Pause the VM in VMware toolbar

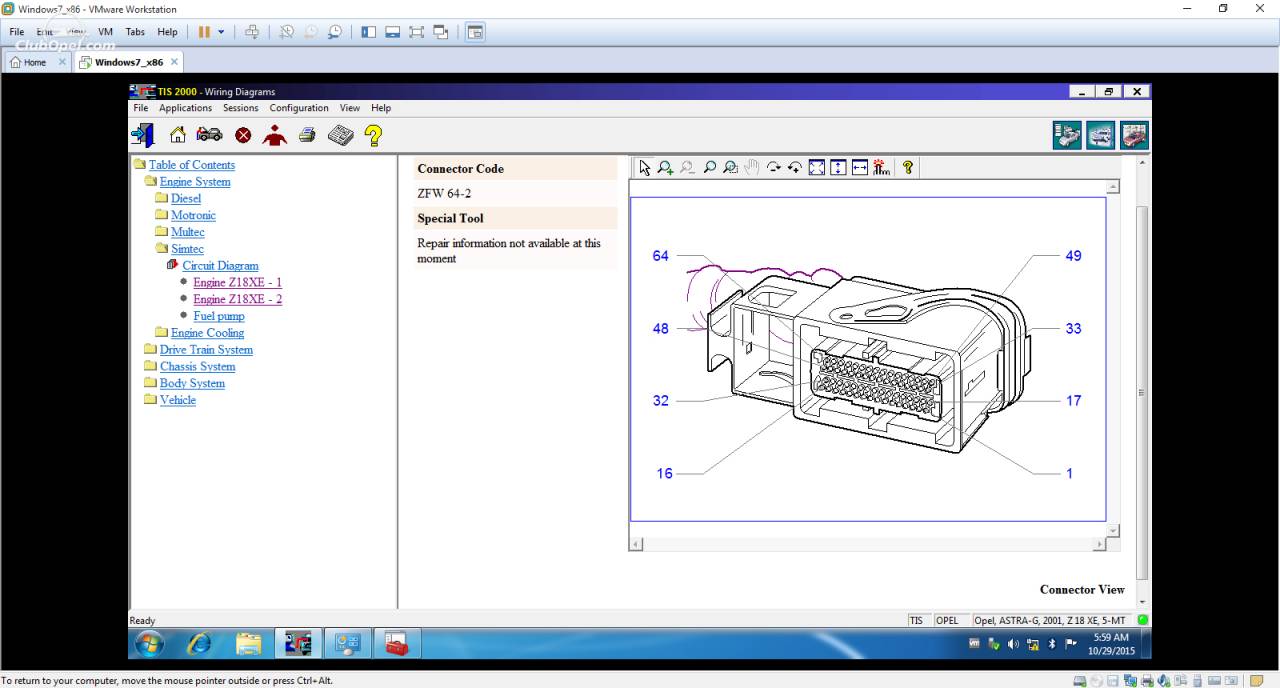(x=204, y=32)
